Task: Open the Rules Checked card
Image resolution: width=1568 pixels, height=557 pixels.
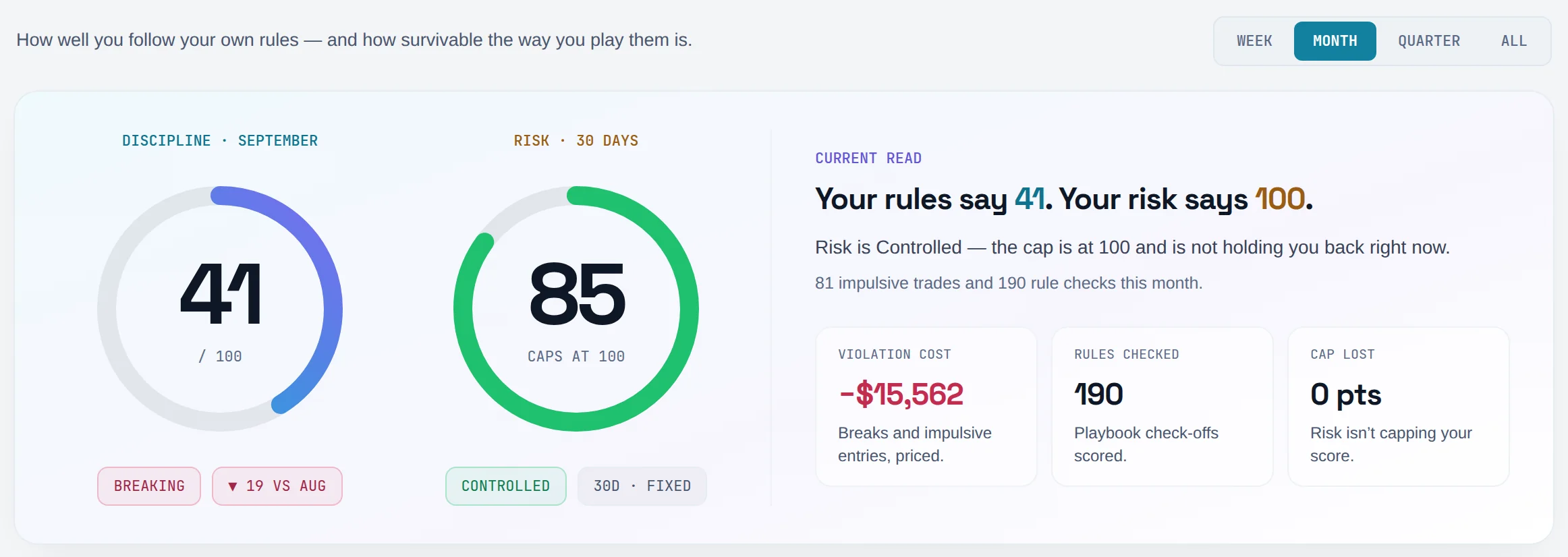Action: [x=1162, y=407]
